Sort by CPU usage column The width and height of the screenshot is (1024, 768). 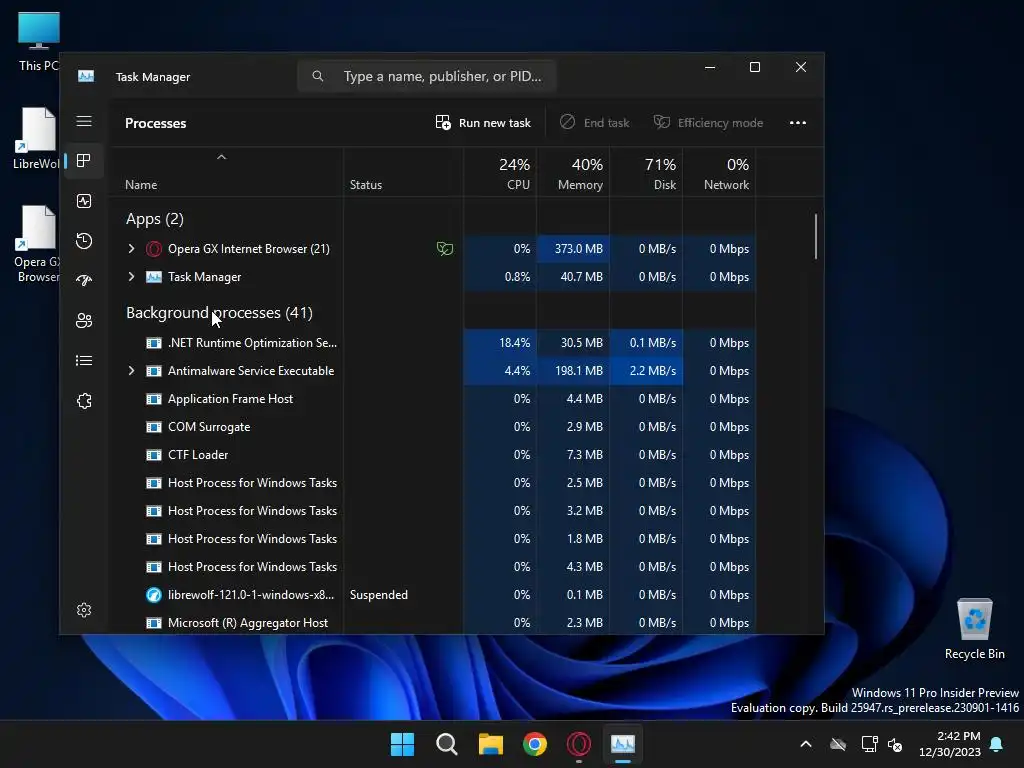tap(501, 174)
